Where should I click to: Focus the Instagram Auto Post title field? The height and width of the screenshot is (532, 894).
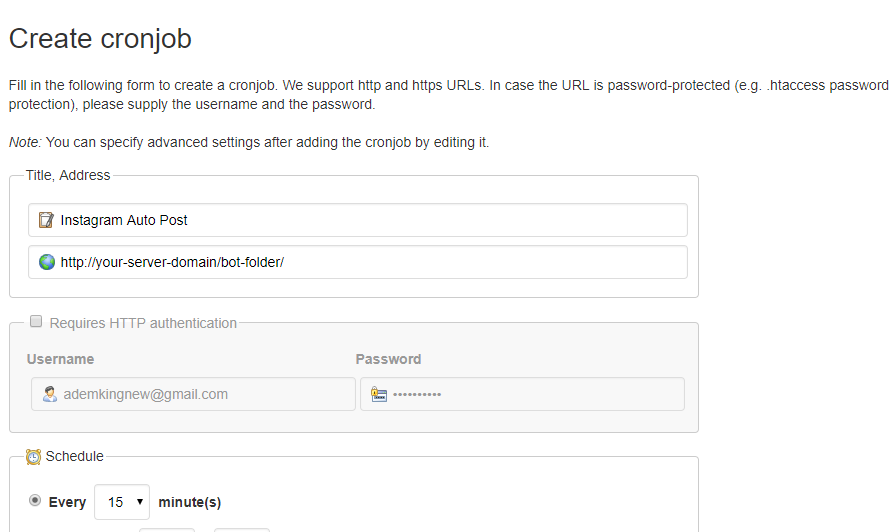point(370,220)
